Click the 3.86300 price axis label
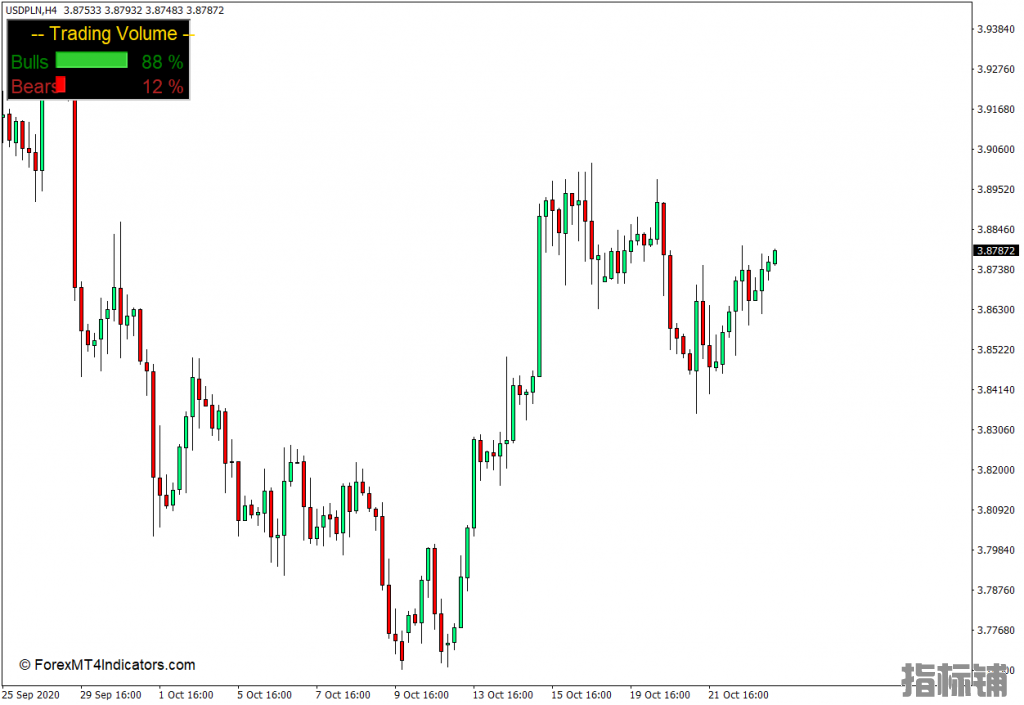This screenshot has width=1024, height=705. coord(996,309)
